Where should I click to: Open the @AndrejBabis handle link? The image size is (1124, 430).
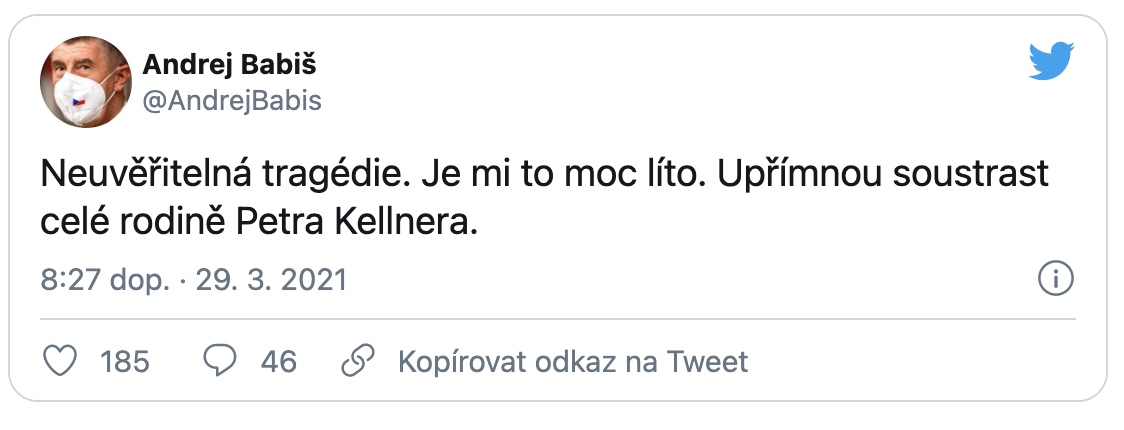tap(232, 101)
